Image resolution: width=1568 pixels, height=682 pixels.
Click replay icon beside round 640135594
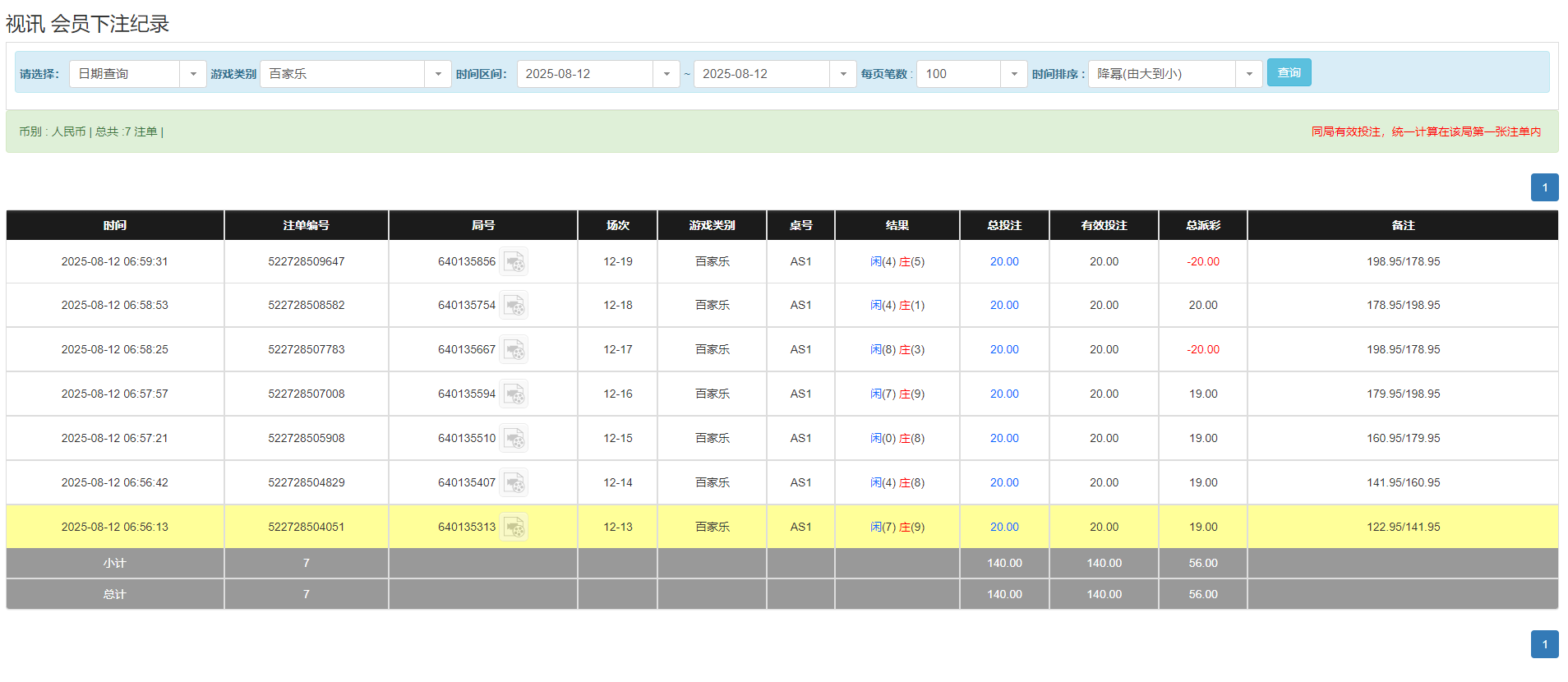[514, 394]
